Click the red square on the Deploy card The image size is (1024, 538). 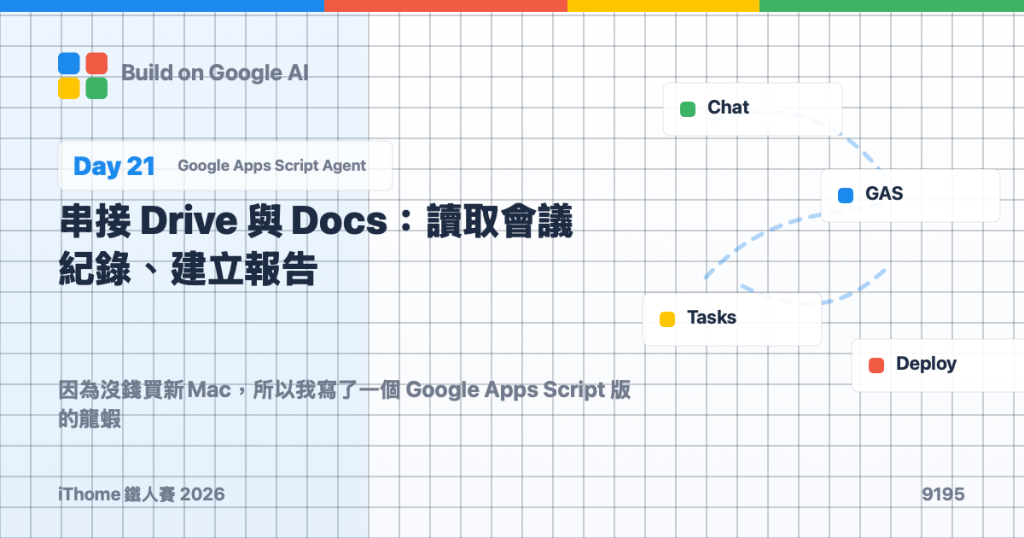point(876,365)
